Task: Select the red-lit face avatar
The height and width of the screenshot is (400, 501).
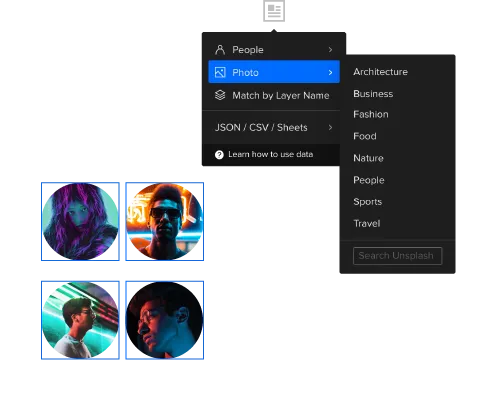Action: point(165,320)
